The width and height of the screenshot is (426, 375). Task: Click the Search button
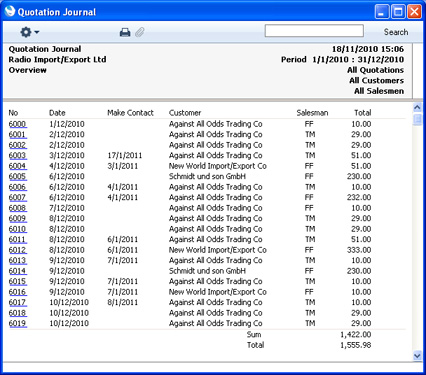(396, 32)
